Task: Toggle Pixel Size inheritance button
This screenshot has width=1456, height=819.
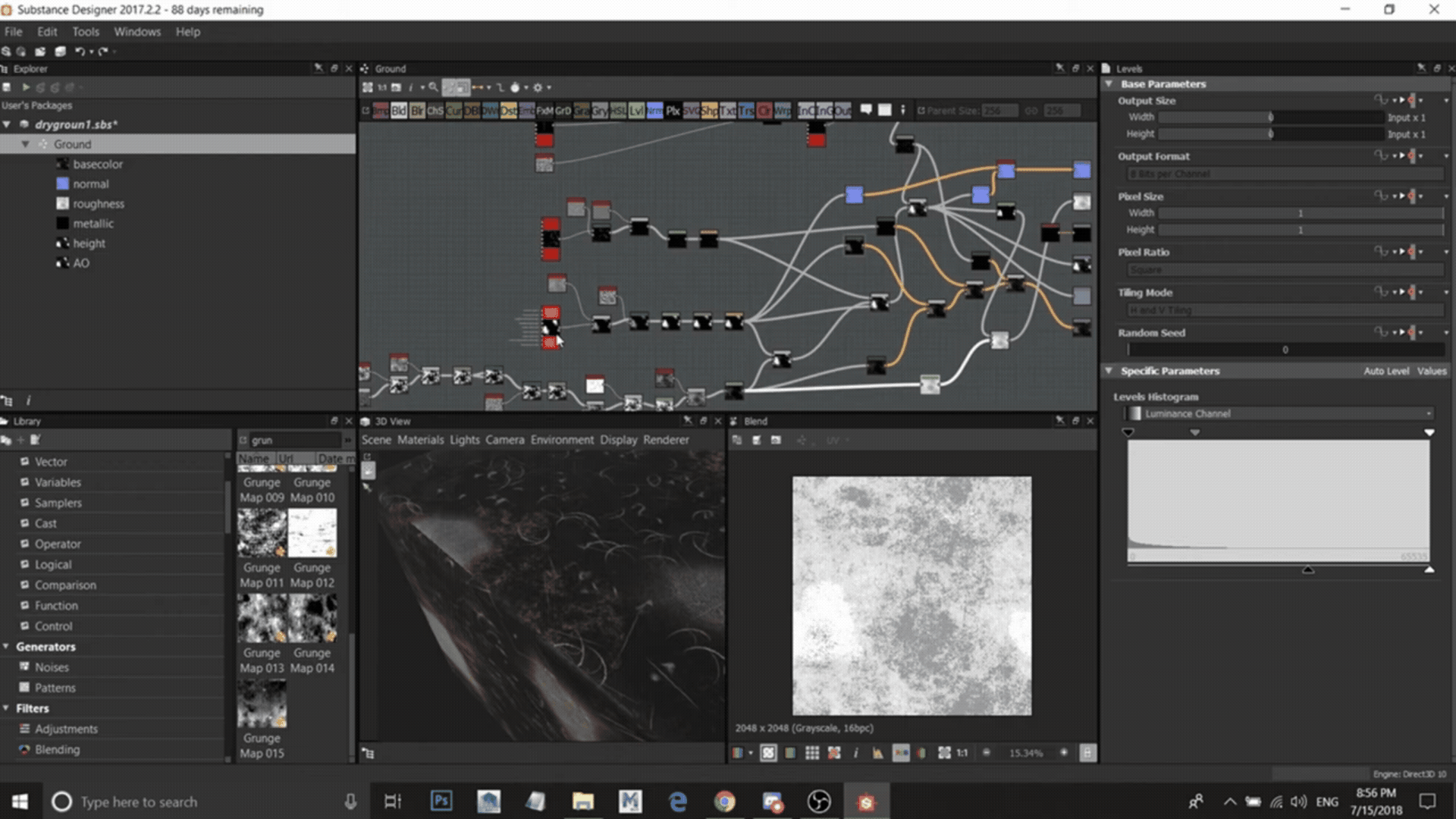Action: point(1411,196)
